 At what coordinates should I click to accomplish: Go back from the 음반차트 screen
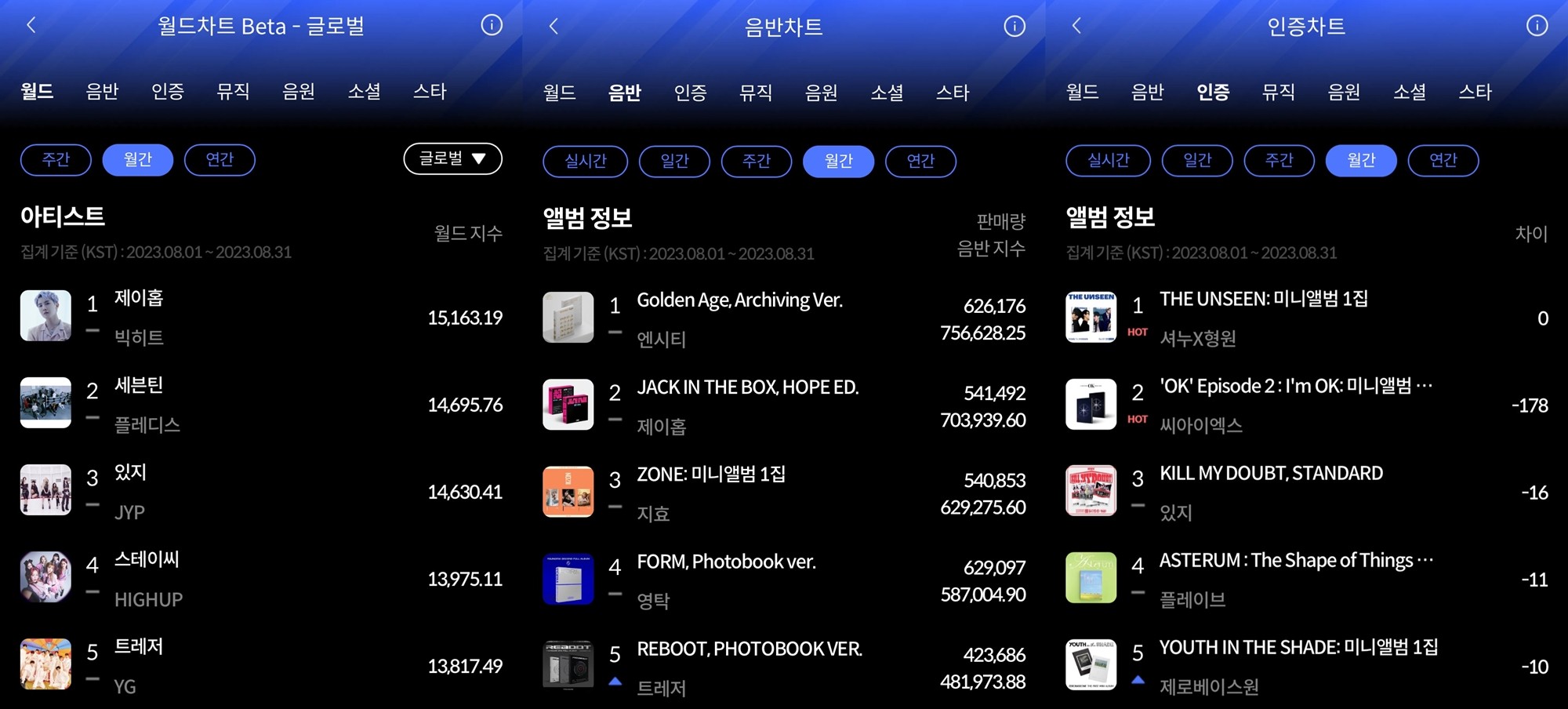click(x=554, y=27)
